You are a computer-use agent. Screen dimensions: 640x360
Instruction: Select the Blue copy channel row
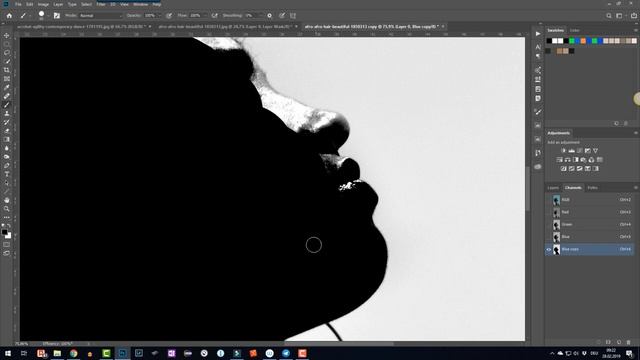[x=589, y=249]
